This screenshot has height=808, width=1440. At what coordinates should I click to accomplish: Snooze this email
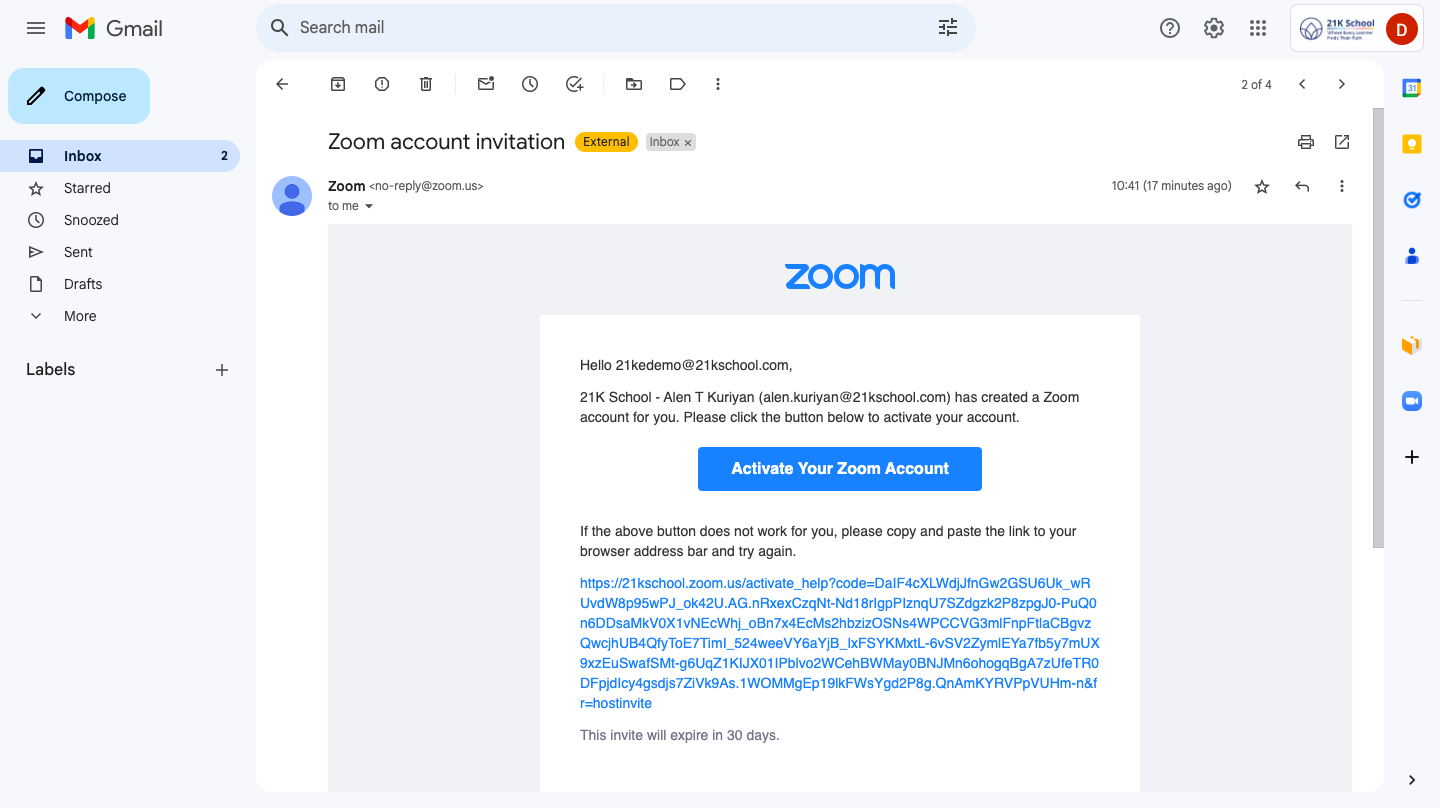click(530, 84)
